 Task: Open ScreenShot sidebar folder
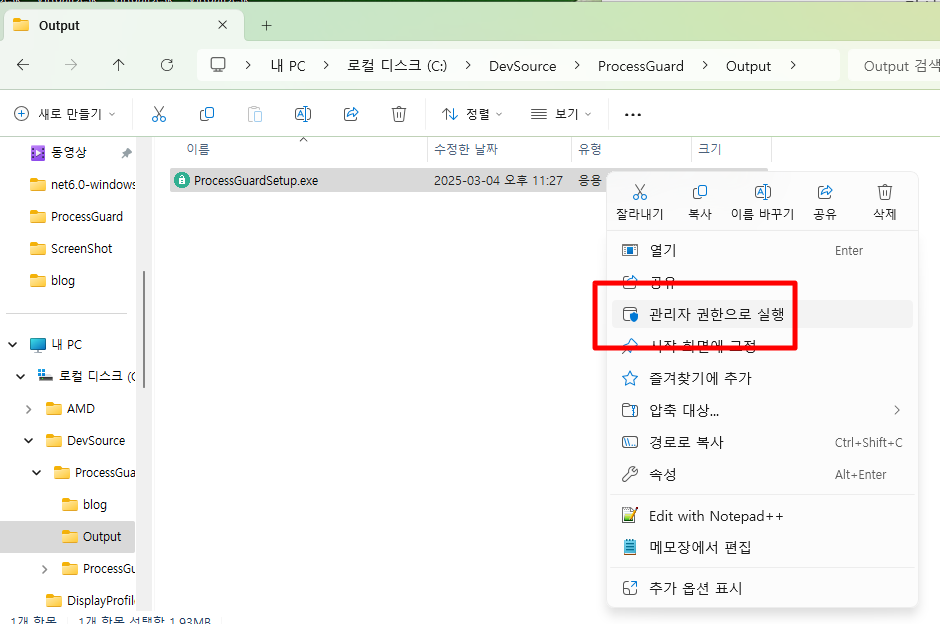71,249
